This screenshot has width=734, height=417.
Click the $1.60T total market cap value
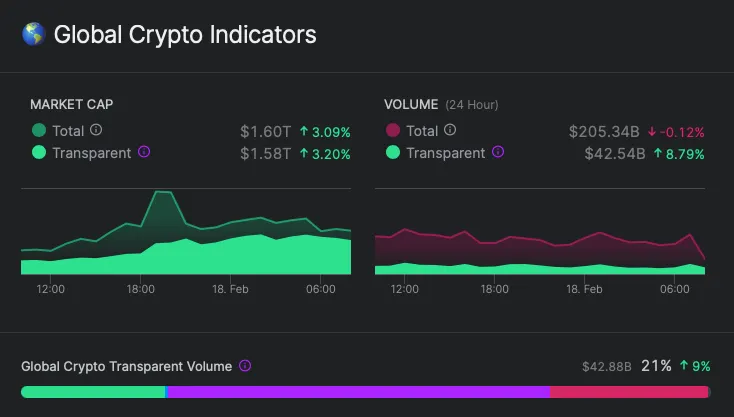[x=265, y=132]
